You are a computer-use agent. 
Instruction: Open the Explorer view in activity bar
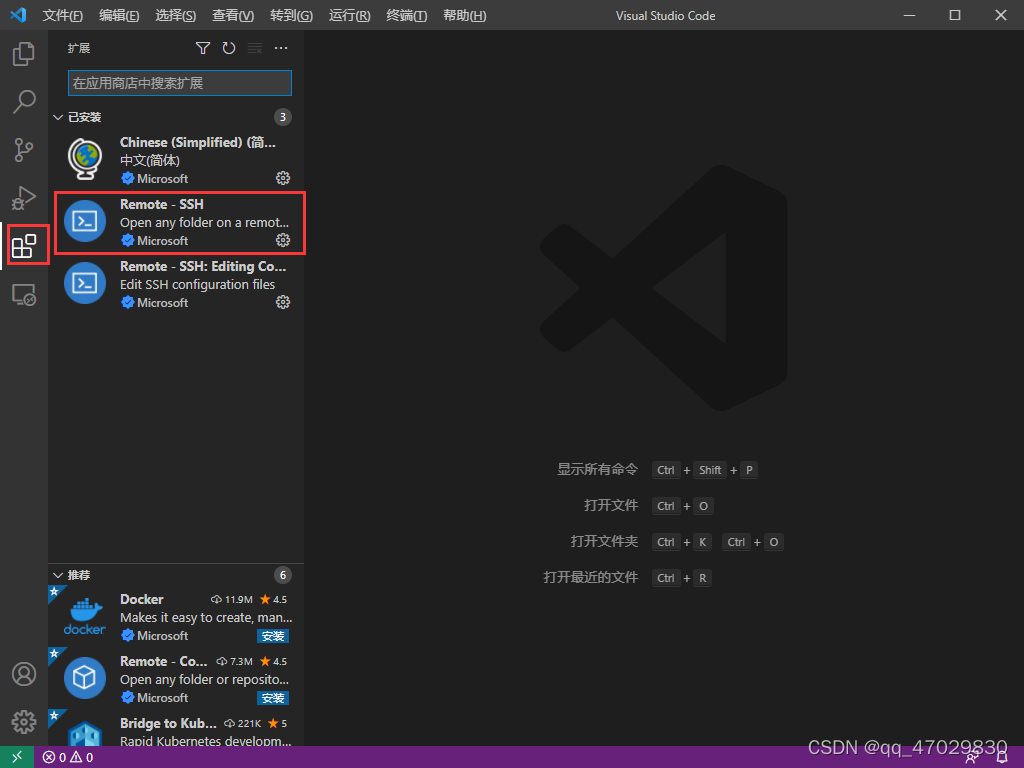tap(24, 54)
